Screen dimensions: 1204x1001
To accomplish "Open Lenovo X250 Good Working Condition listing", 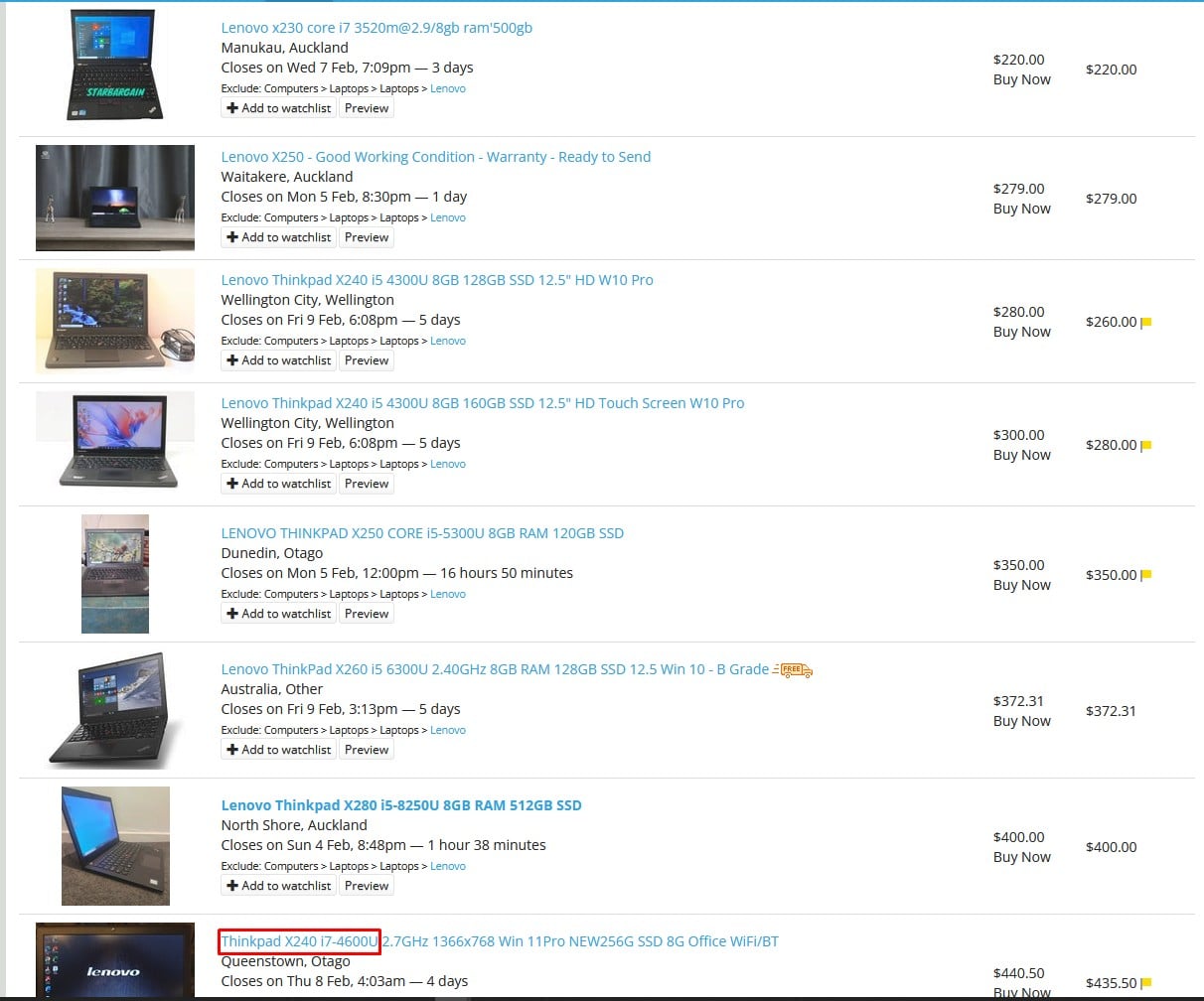I will [435, 157].
